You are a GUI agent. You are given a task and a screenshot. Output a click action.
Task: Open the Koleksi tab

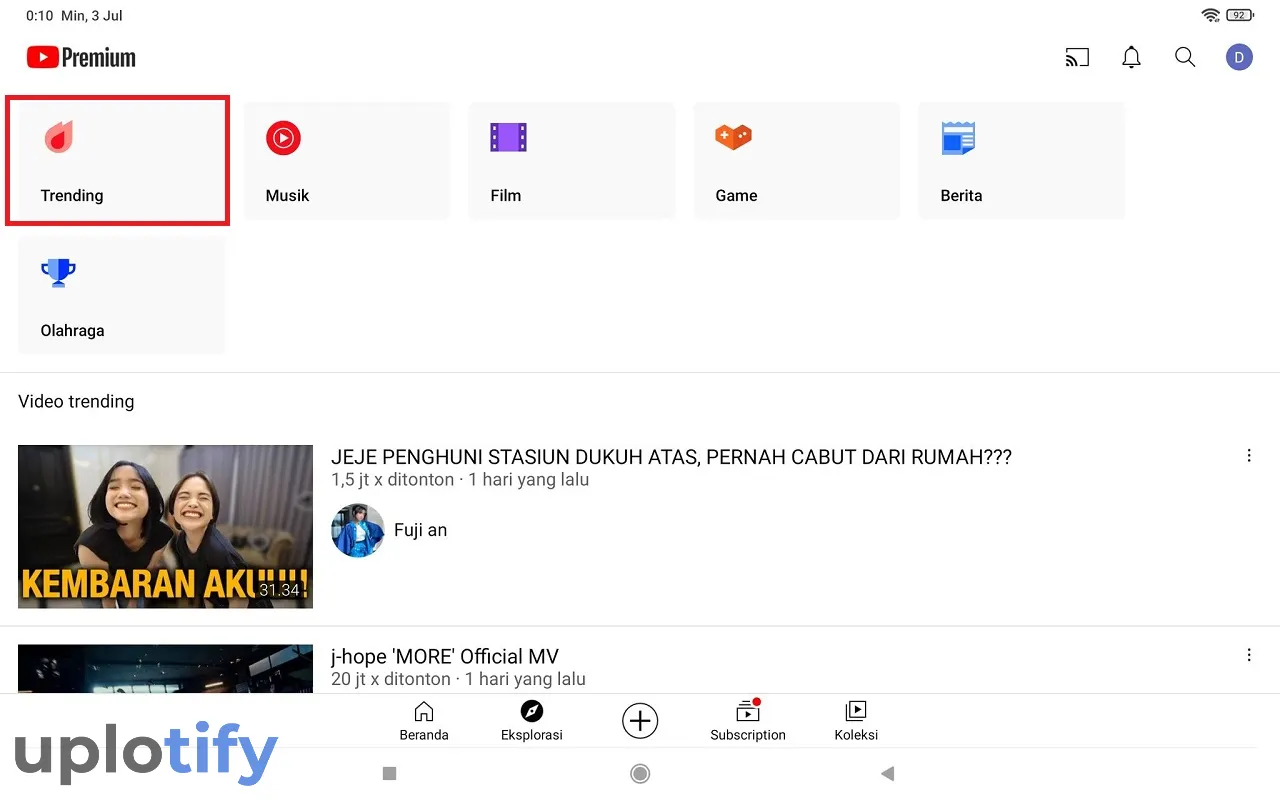856,720
